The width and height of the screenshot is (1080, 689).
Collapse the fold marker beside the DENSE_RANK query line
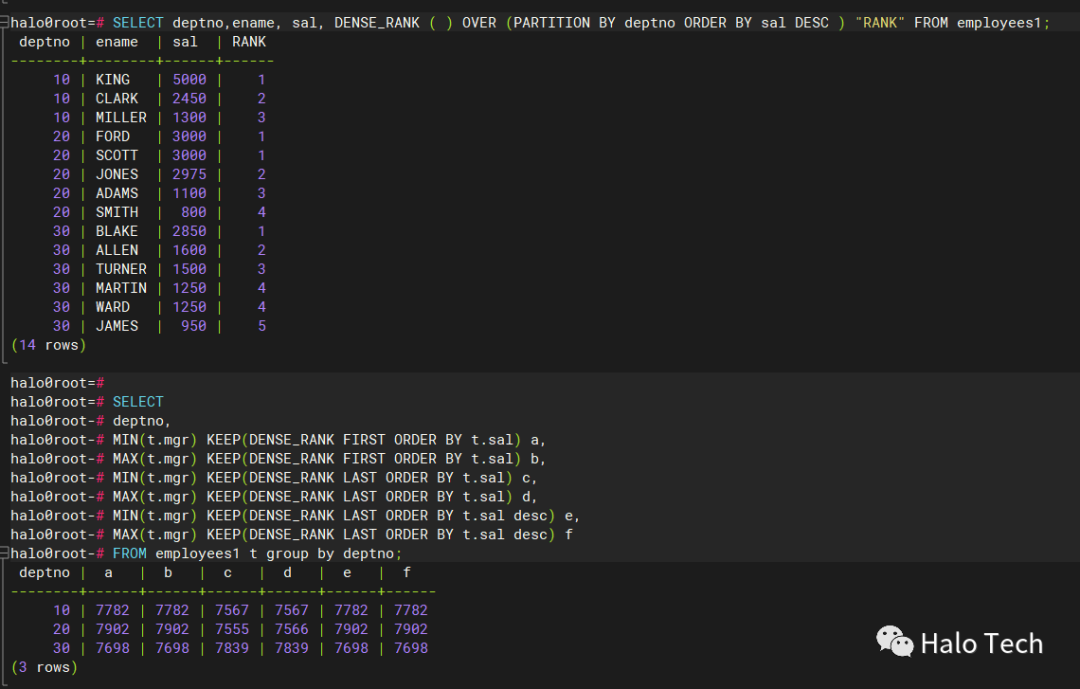click(x=4, y=22)
